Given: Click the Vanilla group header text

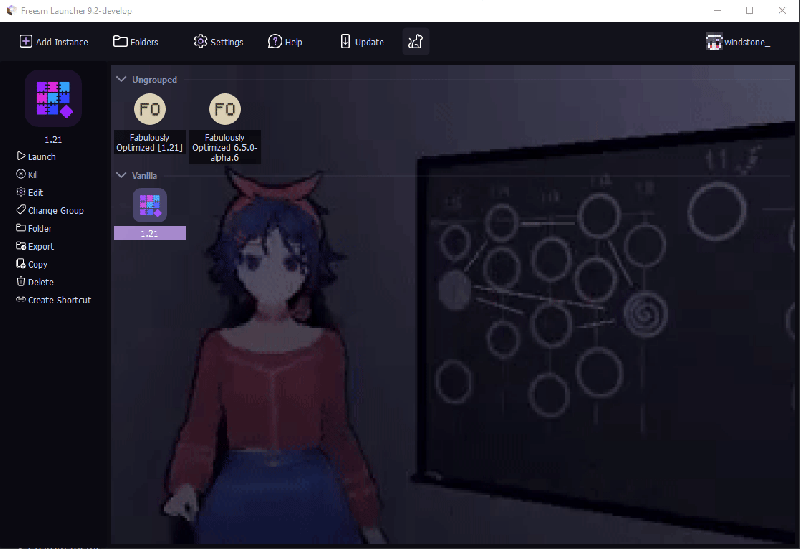Looking at the screenshot, I should 144,176.
